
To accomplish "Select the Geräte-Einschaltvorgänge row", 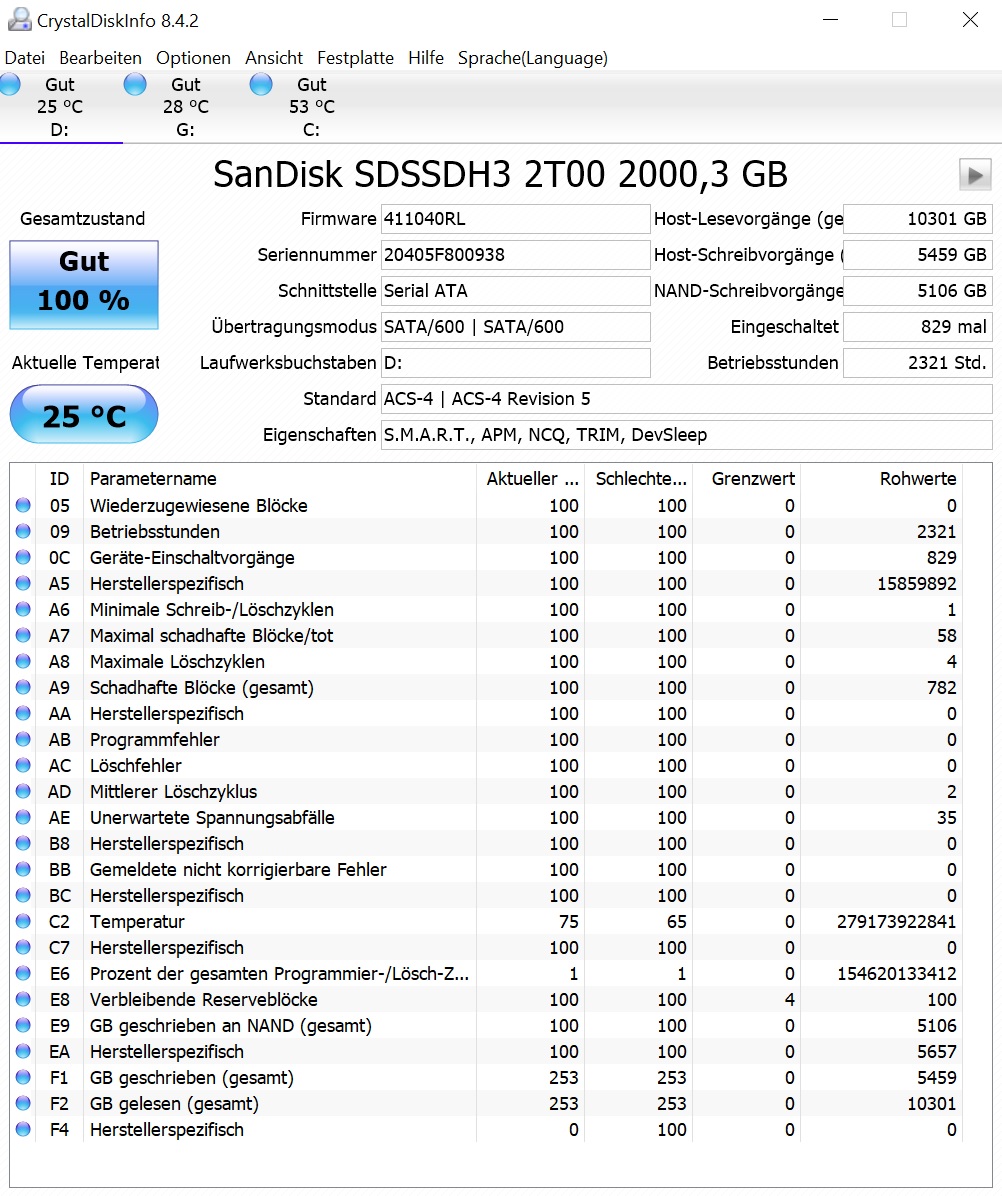I will (x=487, y=557).
